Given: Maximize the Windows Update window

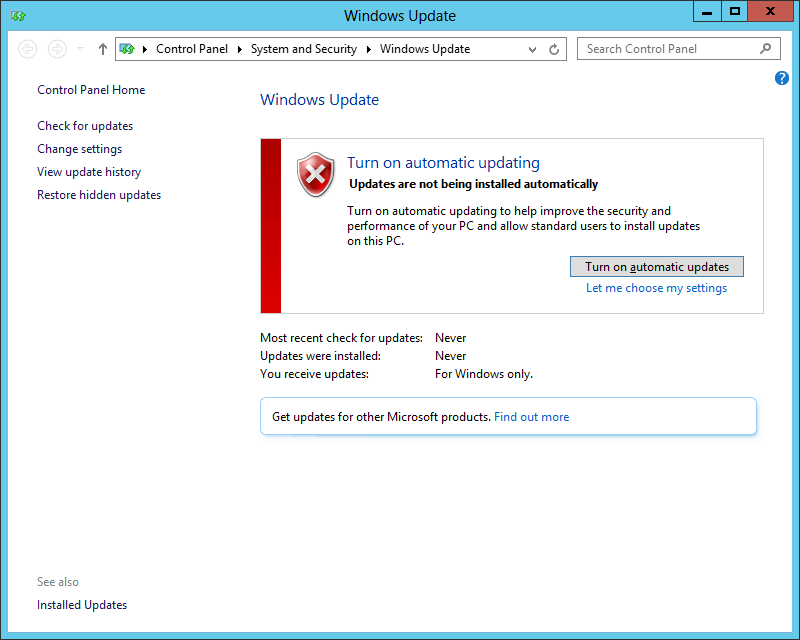Looking at the screenshot, I should coord(735,11).
